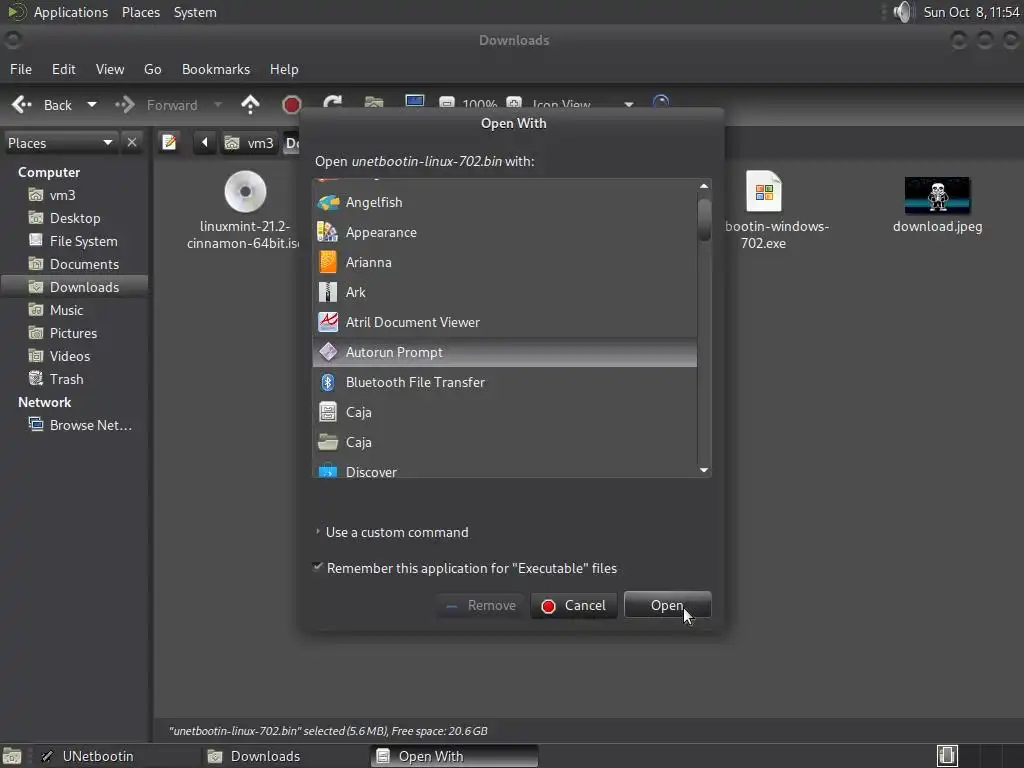Select the download.jpeg thumbnail
Screen dimensions: 1024x768
937,195
